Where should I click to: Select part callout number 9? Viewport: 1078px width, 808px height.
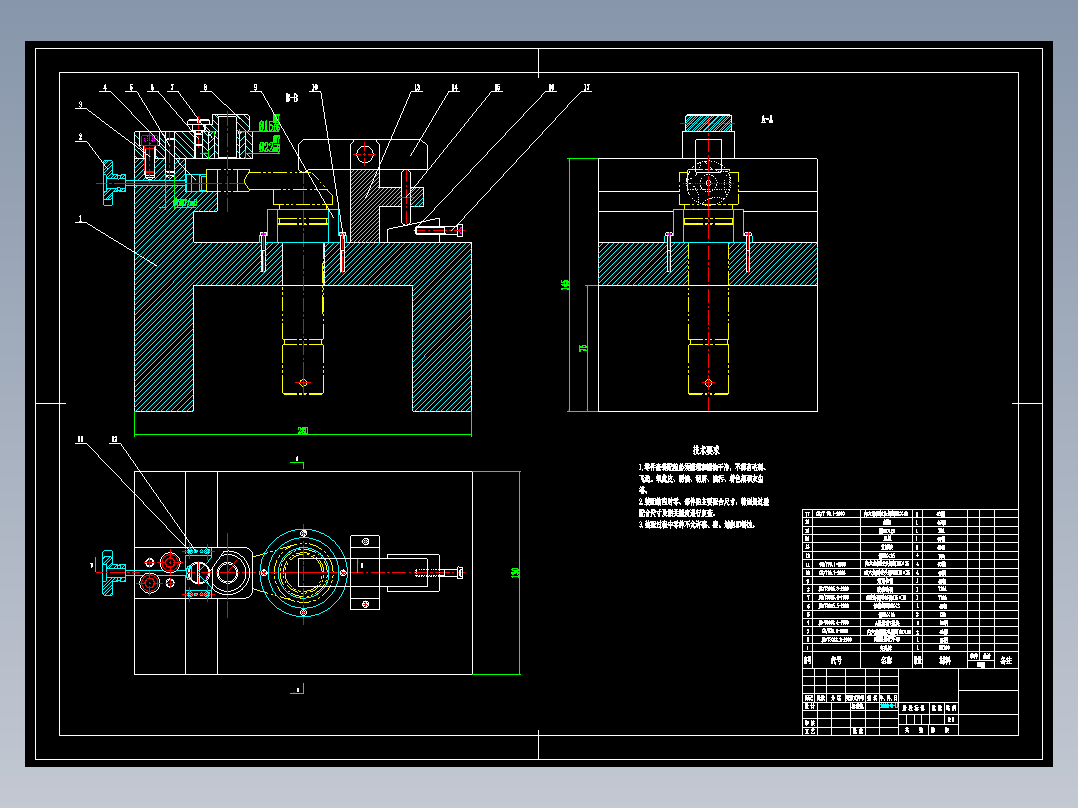click(x=256, y=87)
